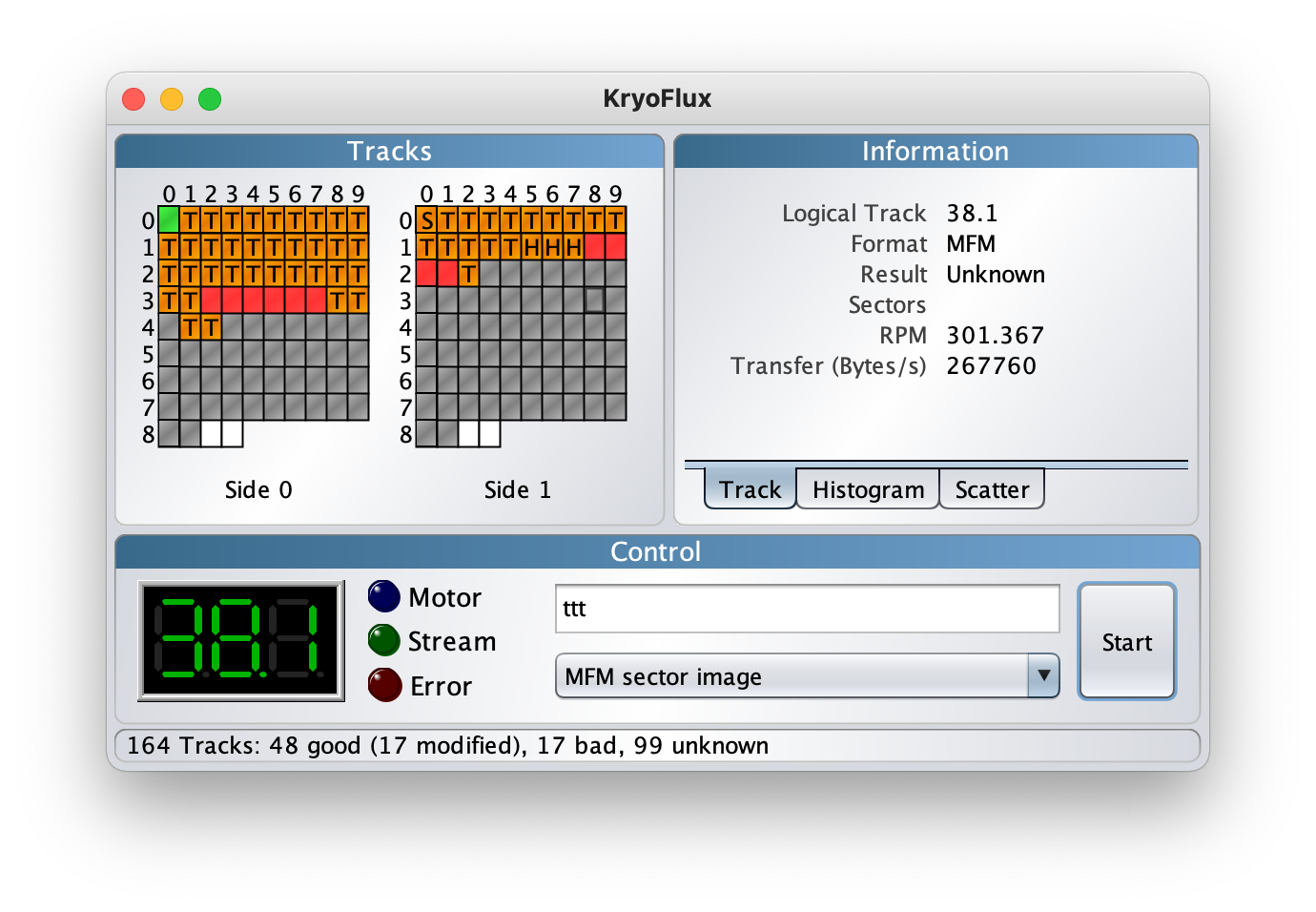Select red track 19 cell on Side 1

615,247
